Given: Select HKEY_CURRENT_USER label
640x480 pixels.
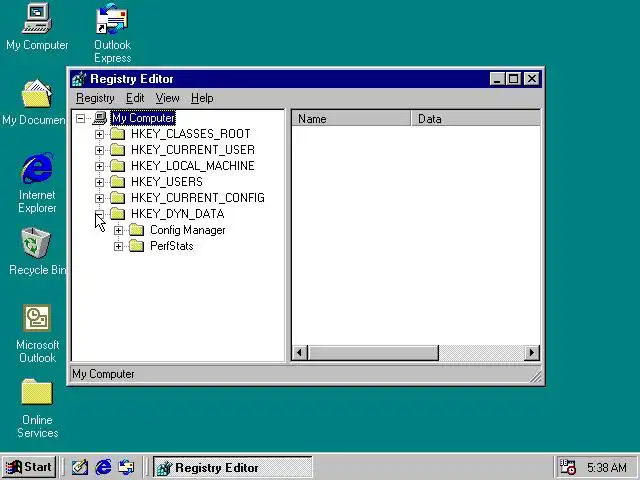Looking at the screenshot, I should coord(193,150).
